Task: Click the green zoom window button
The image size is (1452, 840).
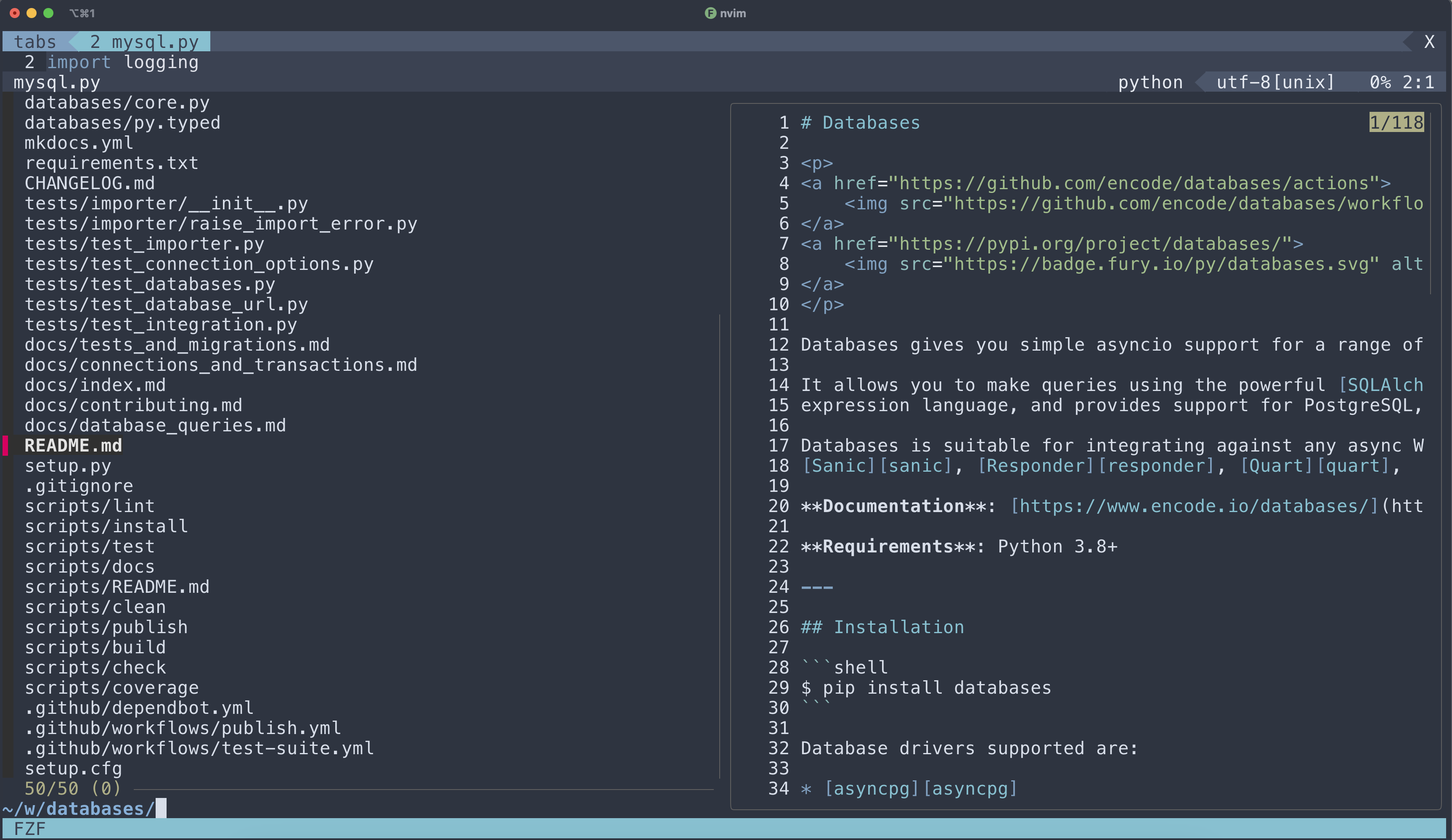Action: point(48,13)
